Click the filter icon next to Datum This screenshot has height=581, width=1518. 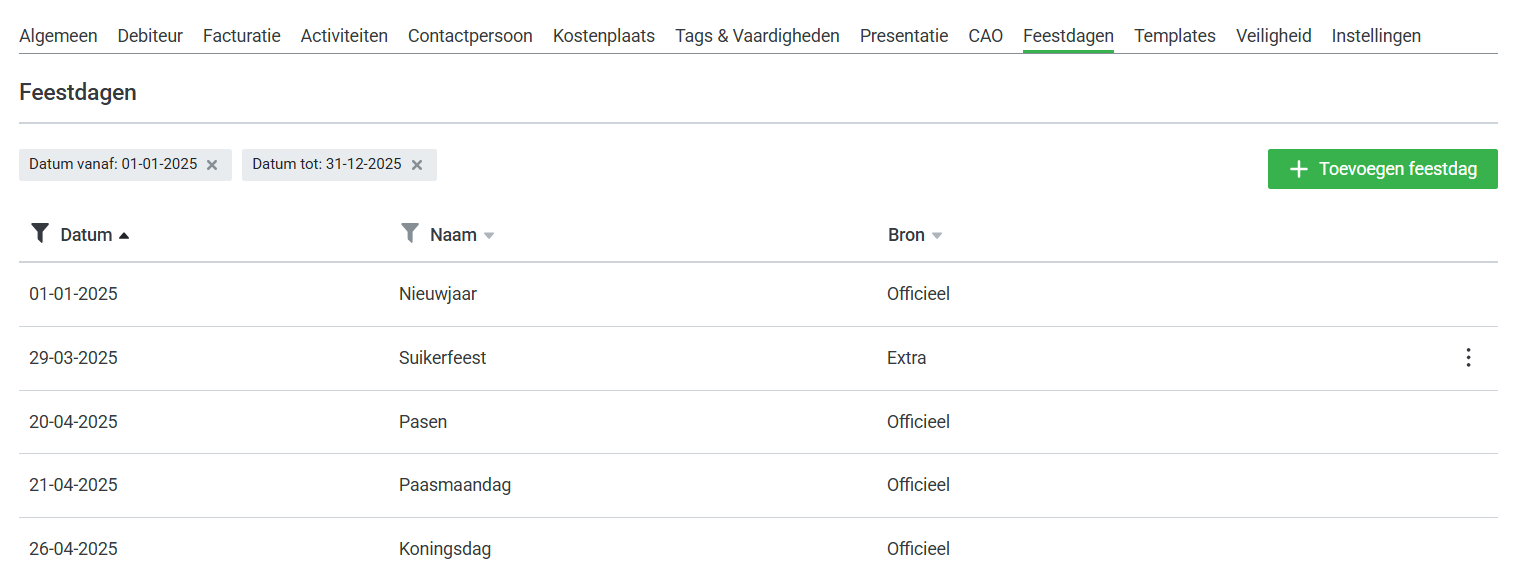pyautogui.click(x=40, y=234)
